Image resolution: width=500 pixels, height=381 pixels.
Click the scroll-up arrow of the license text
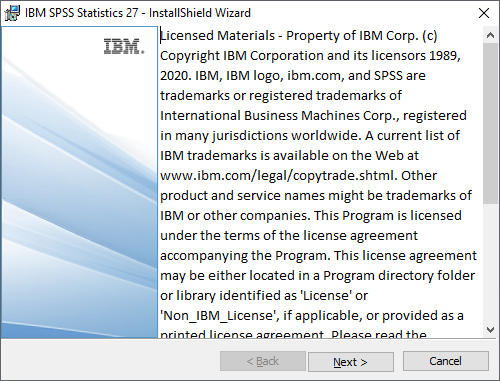[490, 35]
